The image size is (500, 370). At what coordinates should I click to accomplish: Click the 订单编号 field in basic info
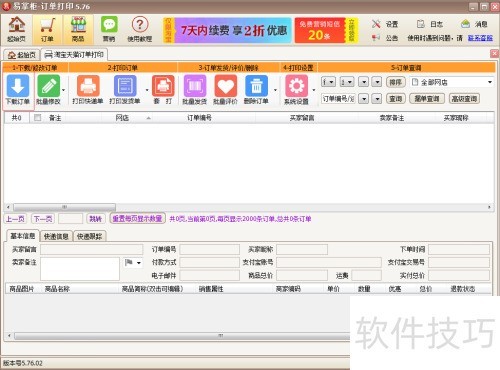pyautogui.click(x=210, y=249)
